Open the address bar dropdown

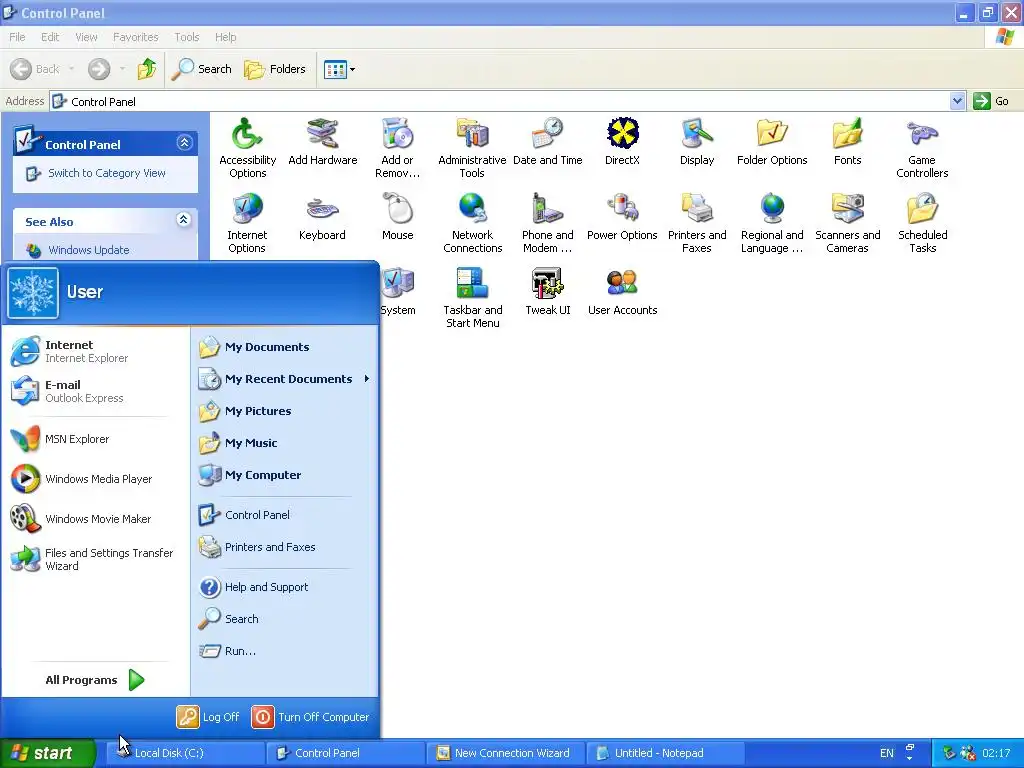click(957, 101)
